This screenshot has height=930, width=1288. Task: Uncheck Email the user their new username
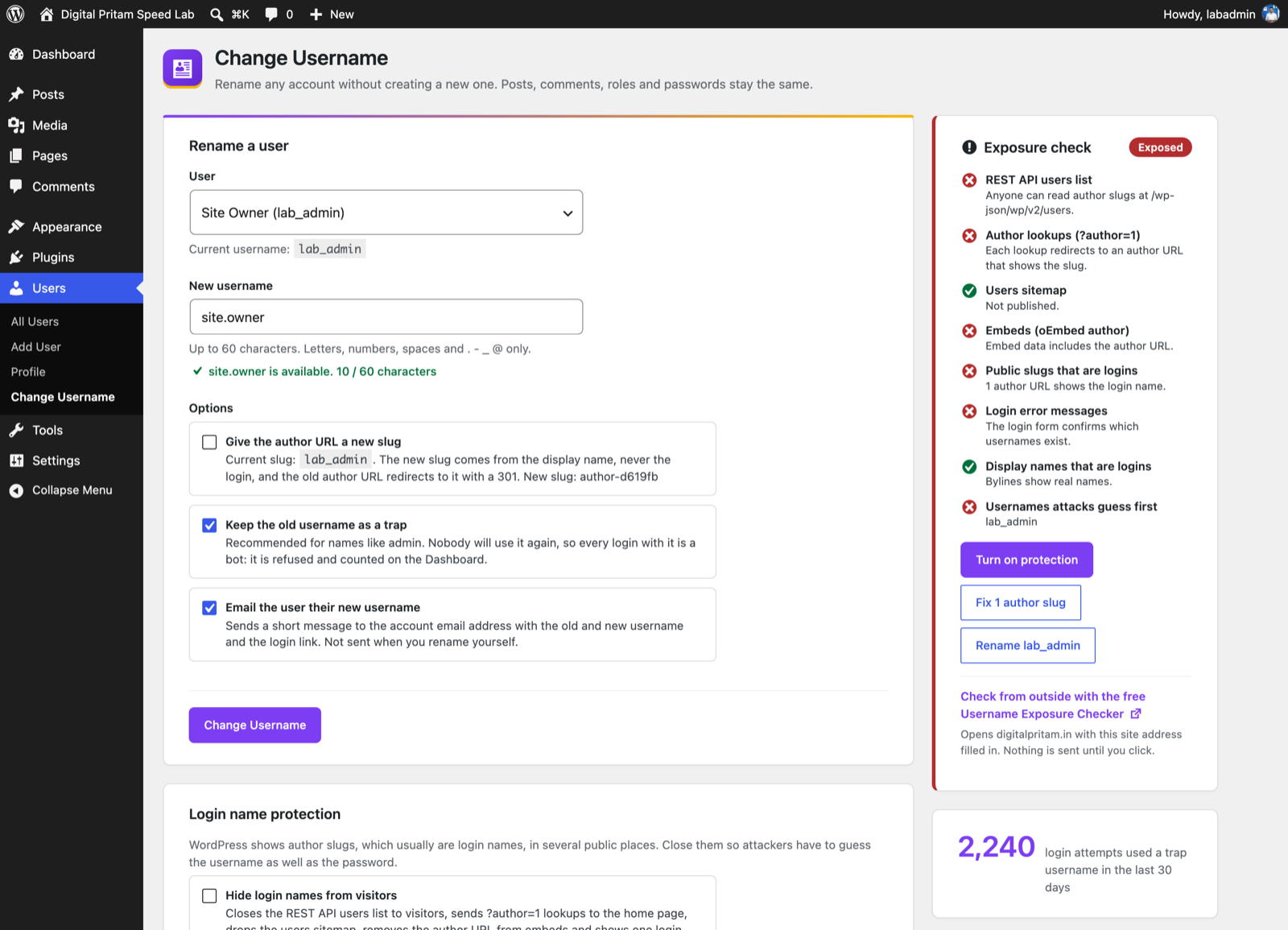click(209, 608)
